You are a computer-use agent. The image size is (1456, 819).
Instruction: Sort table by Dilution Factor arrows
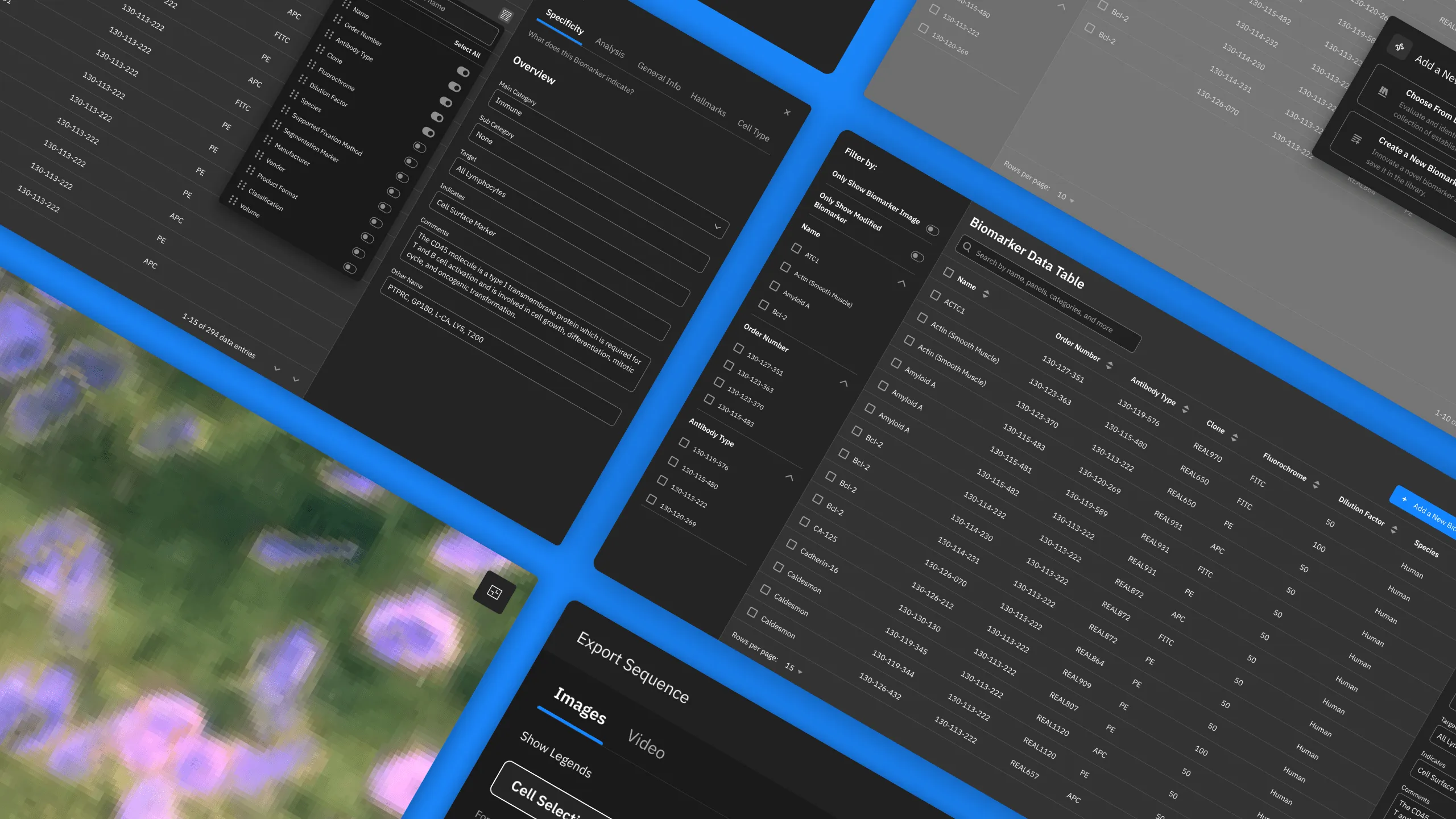coord(1394,530)
